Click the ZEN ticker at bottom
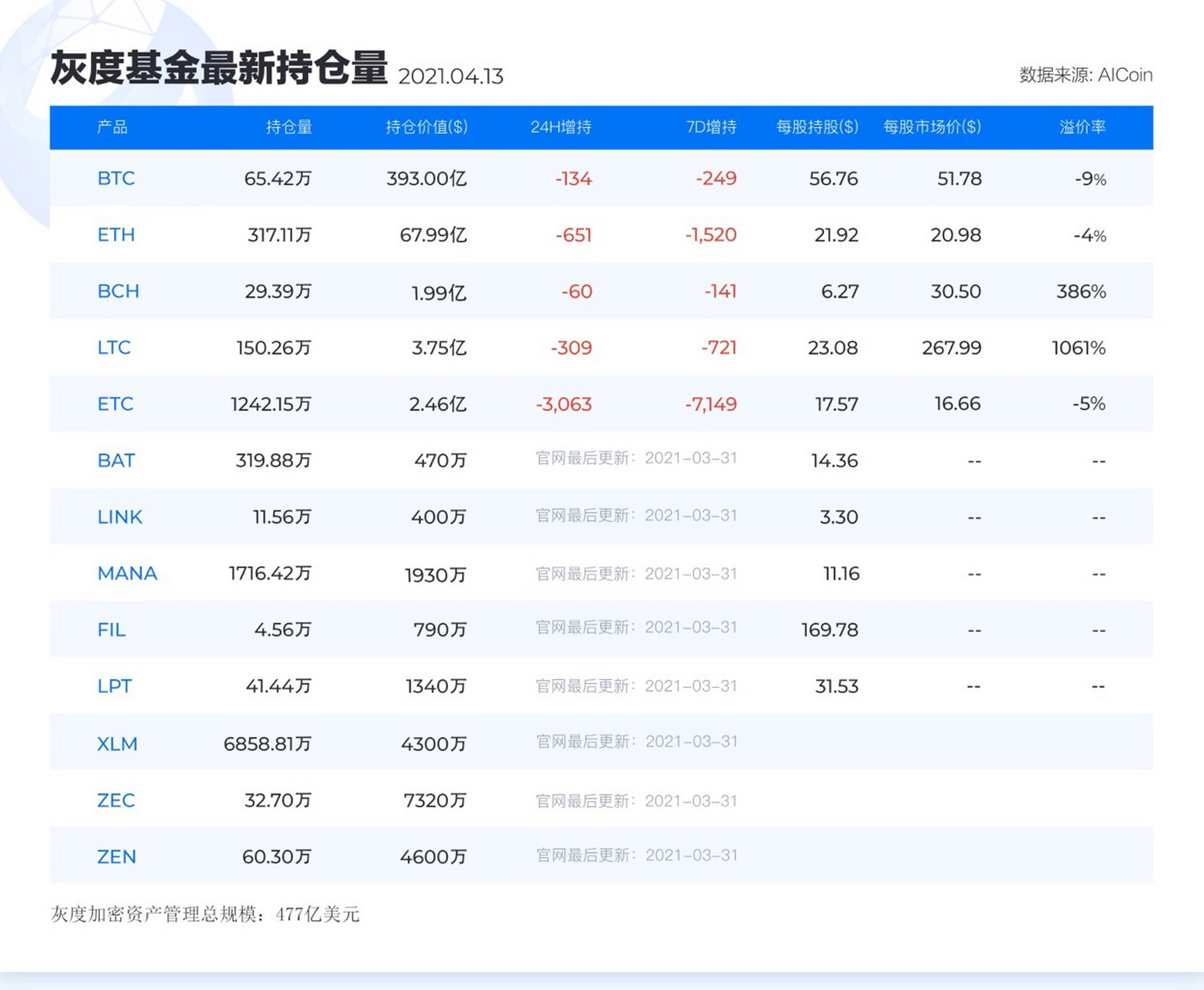The image size is (1204, 990). [116, 856]
